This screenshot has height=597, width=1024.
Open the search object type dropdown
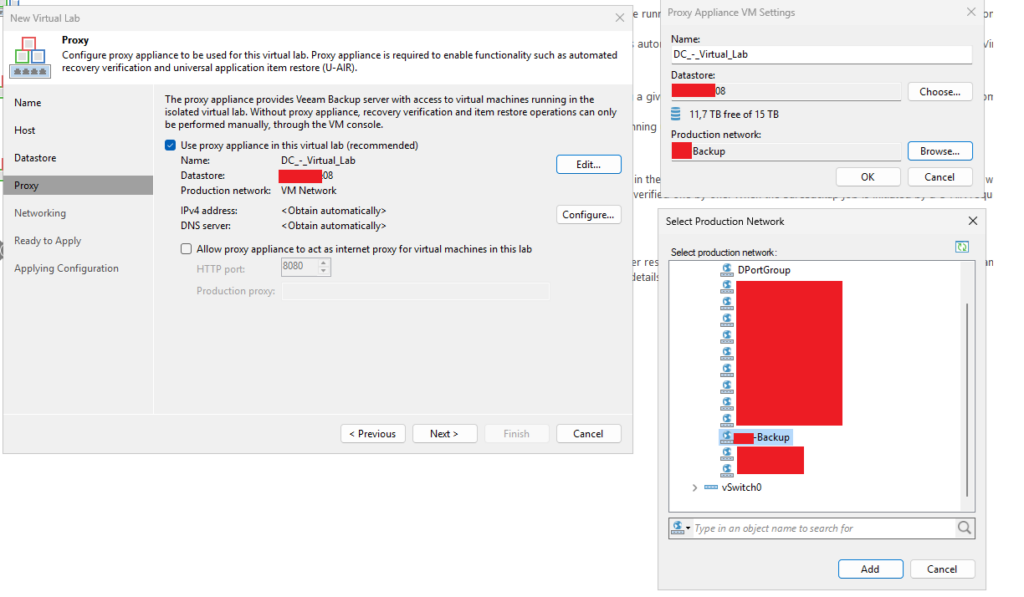[681, 528]
